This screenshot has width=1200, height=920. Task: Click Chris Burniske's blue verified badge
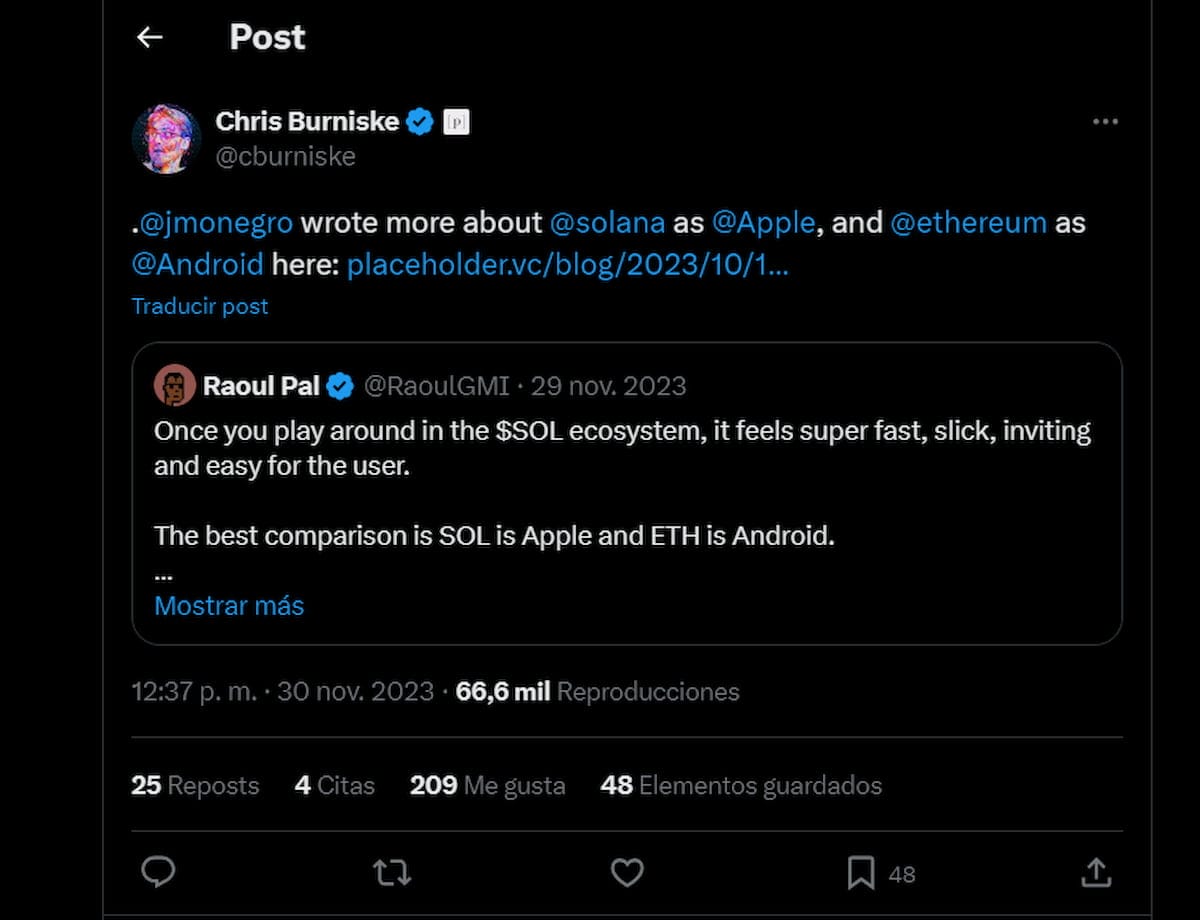(x=420, y=121)
